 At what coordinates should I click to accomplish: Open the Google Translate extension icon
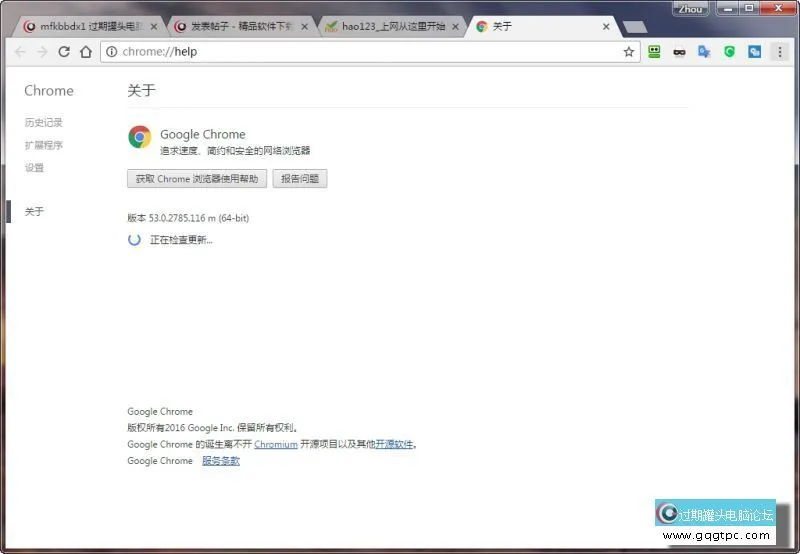[x=704, y=52]
